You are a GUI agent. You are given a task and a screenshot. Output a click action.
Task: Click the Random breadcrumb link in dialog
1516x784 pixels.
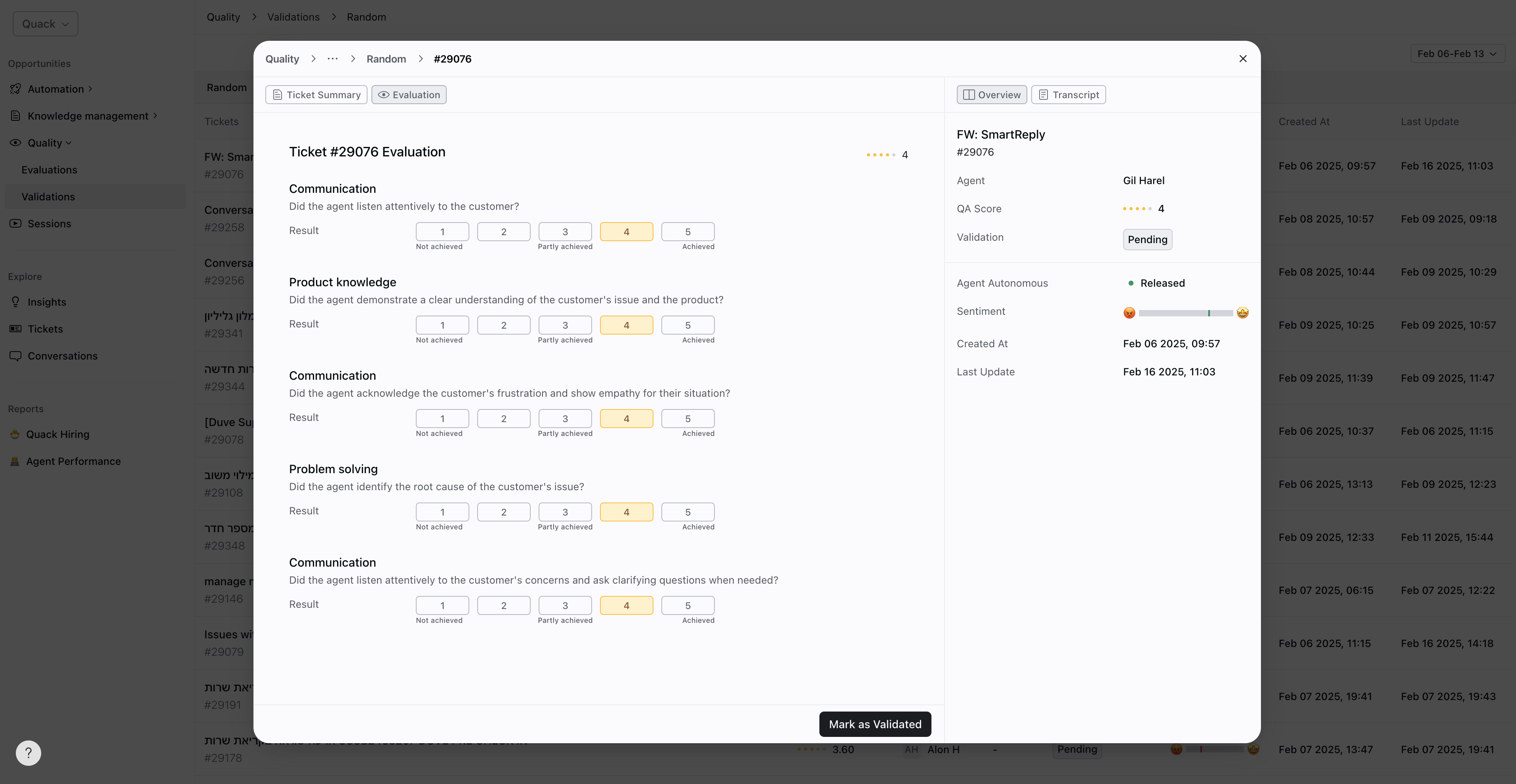coord(386,59)
